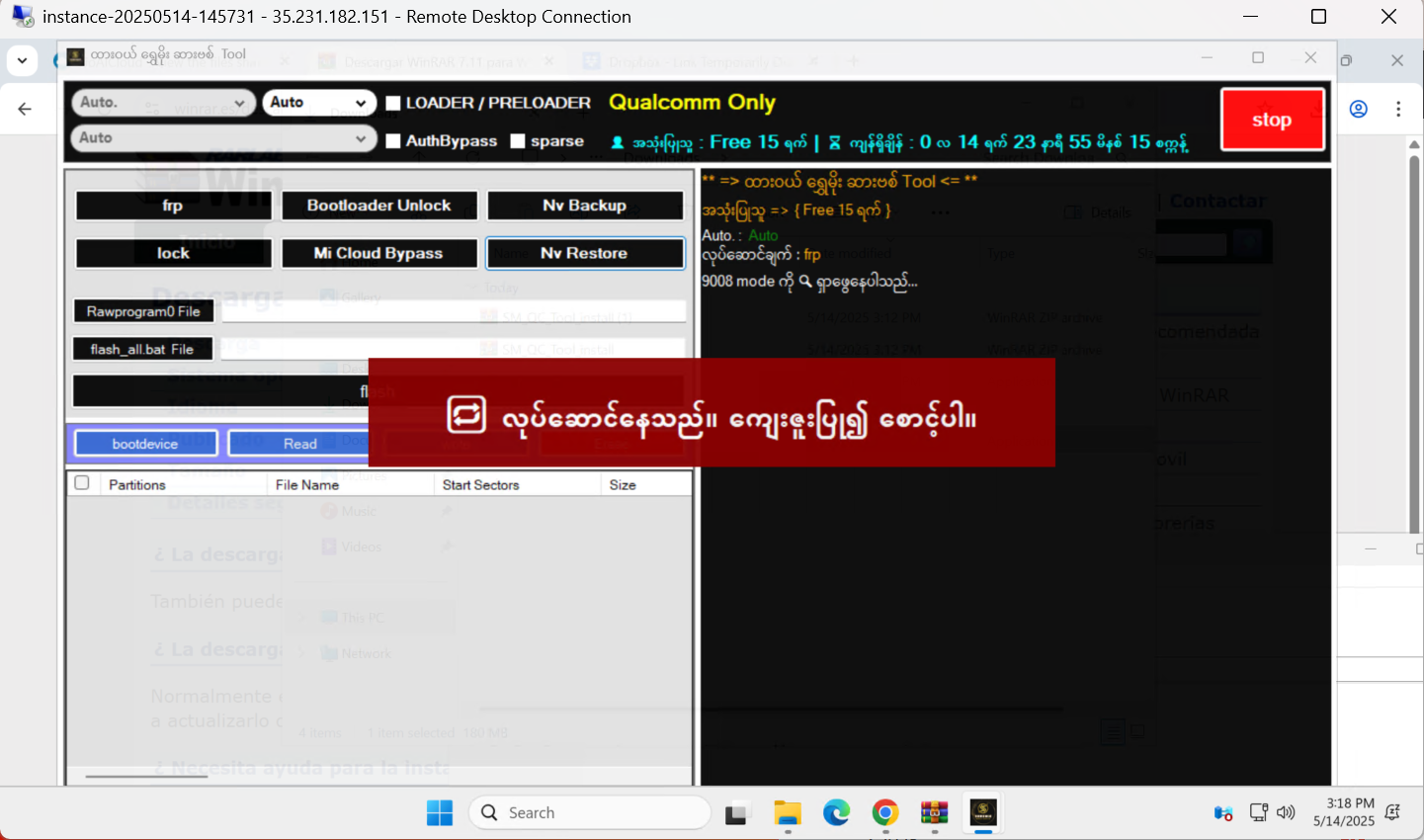Open WinRAR from the taskbar
1424x840 pixels.
pos(934,812)
